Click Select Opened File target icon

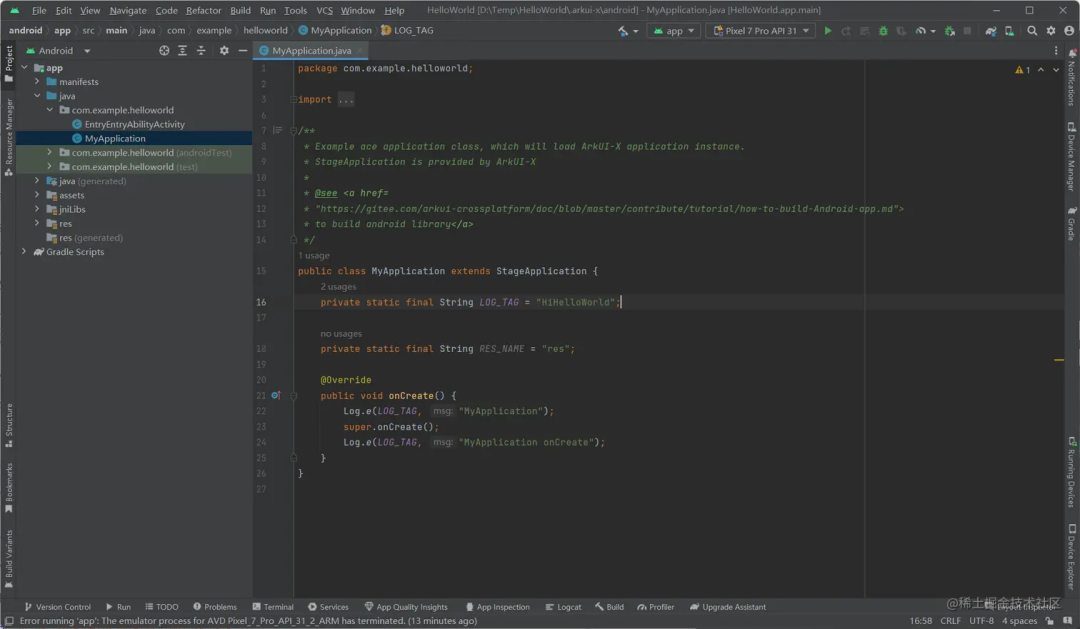click(164, 50)
